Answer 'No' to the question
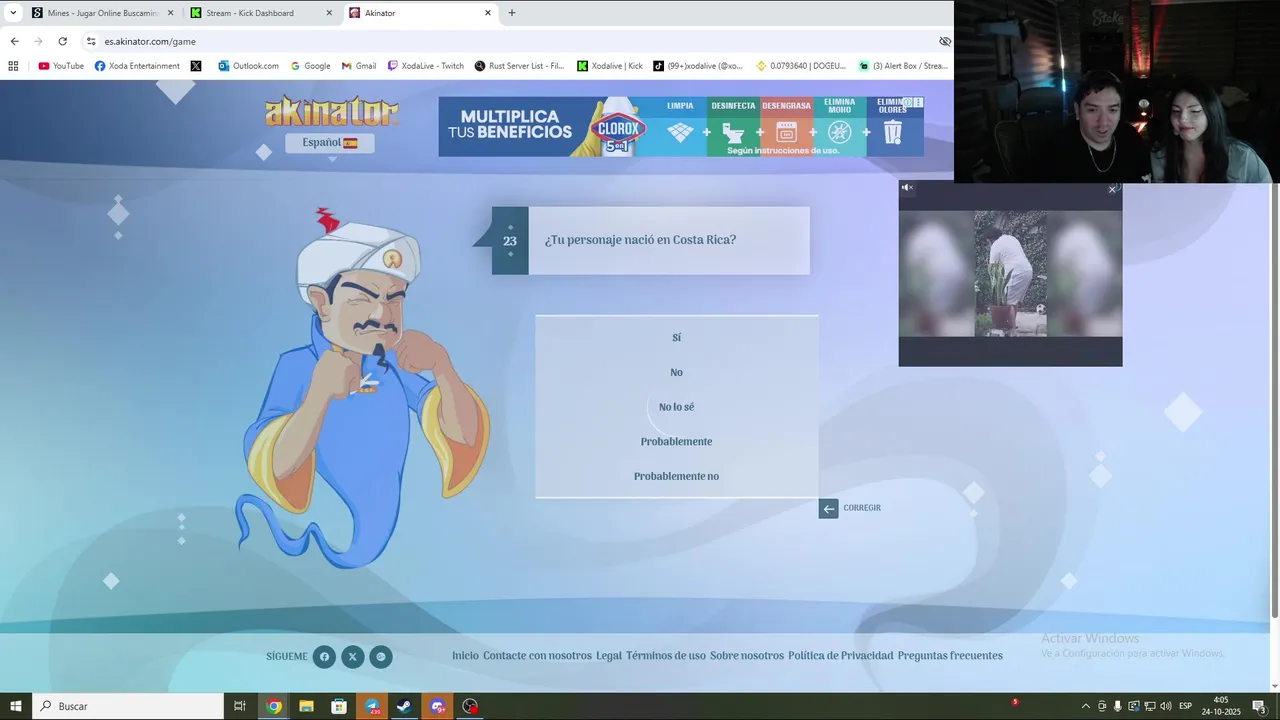 [676, 372]
